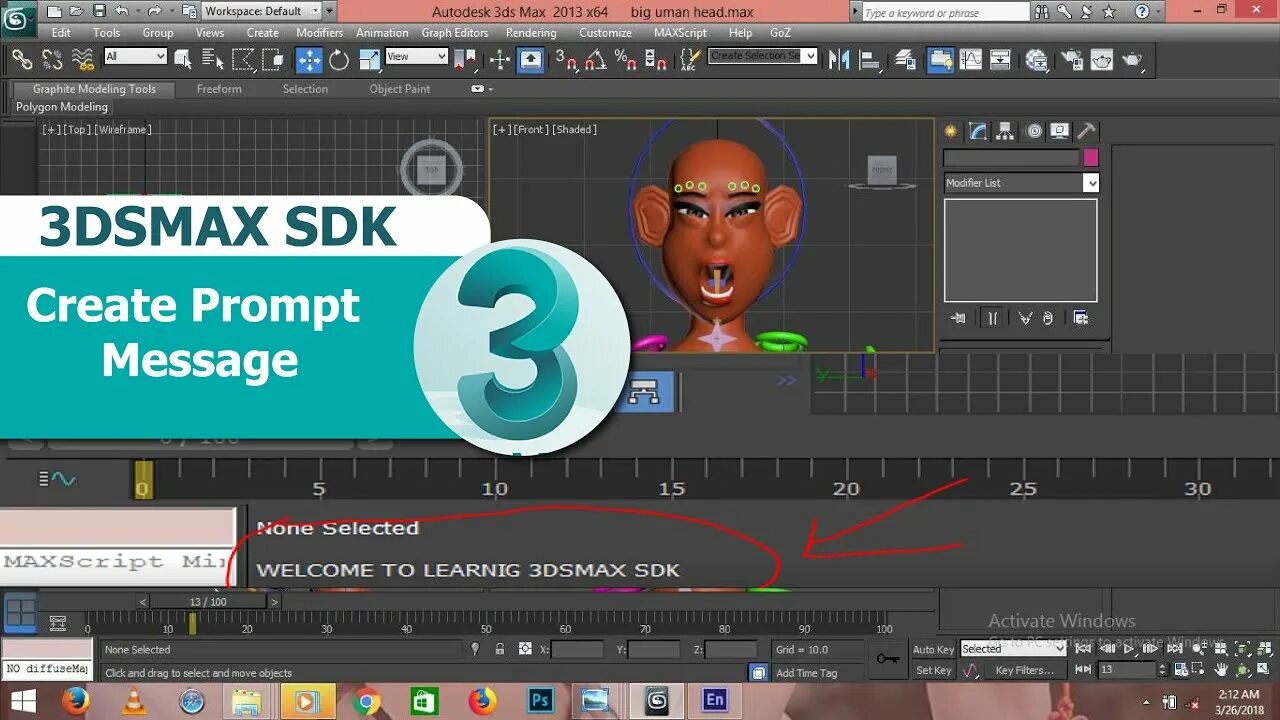Expand the ribbon minimize options arrow
This screenshot has width=1280, height=720.
click(483, 89)
